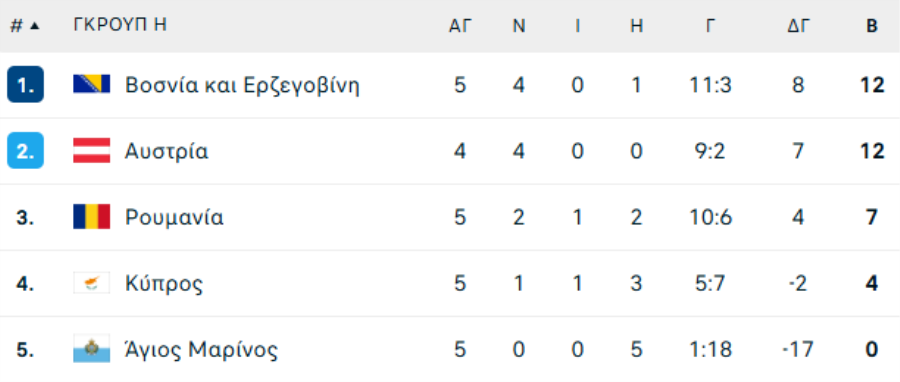Open the Αυστρία team link

166,151
